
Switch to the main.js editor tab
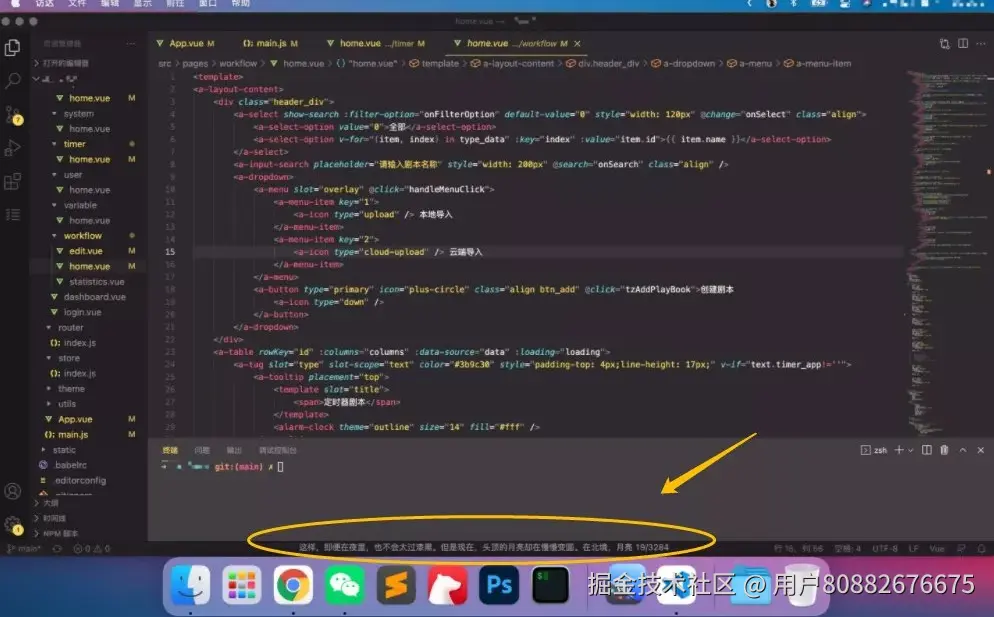tap(271, 43)
